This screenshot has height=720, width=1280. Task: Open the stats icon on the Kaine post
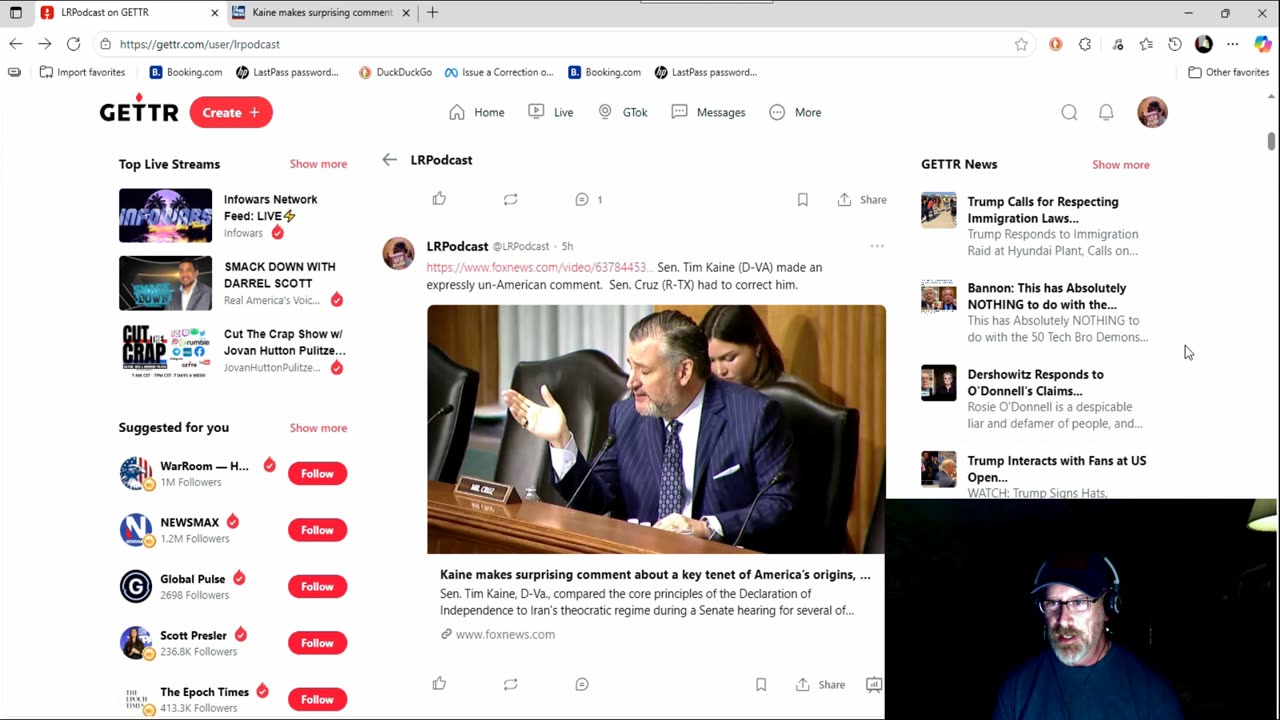[873, 684]
